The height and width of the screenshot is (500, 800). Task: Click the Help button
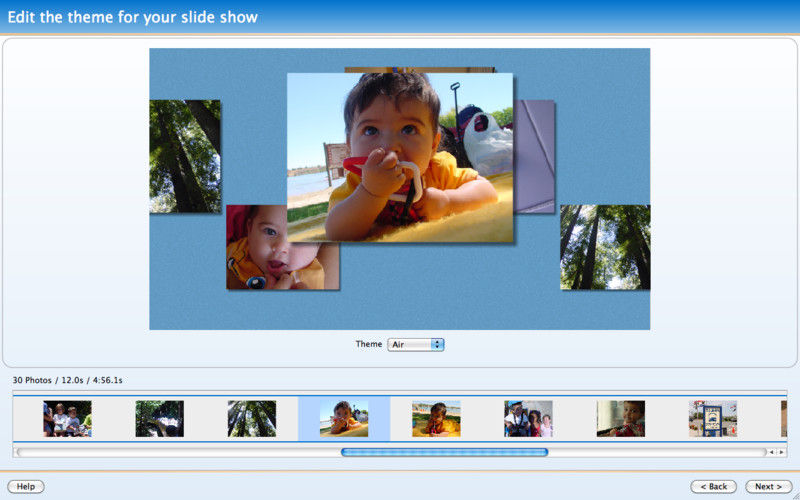[26, 486]
